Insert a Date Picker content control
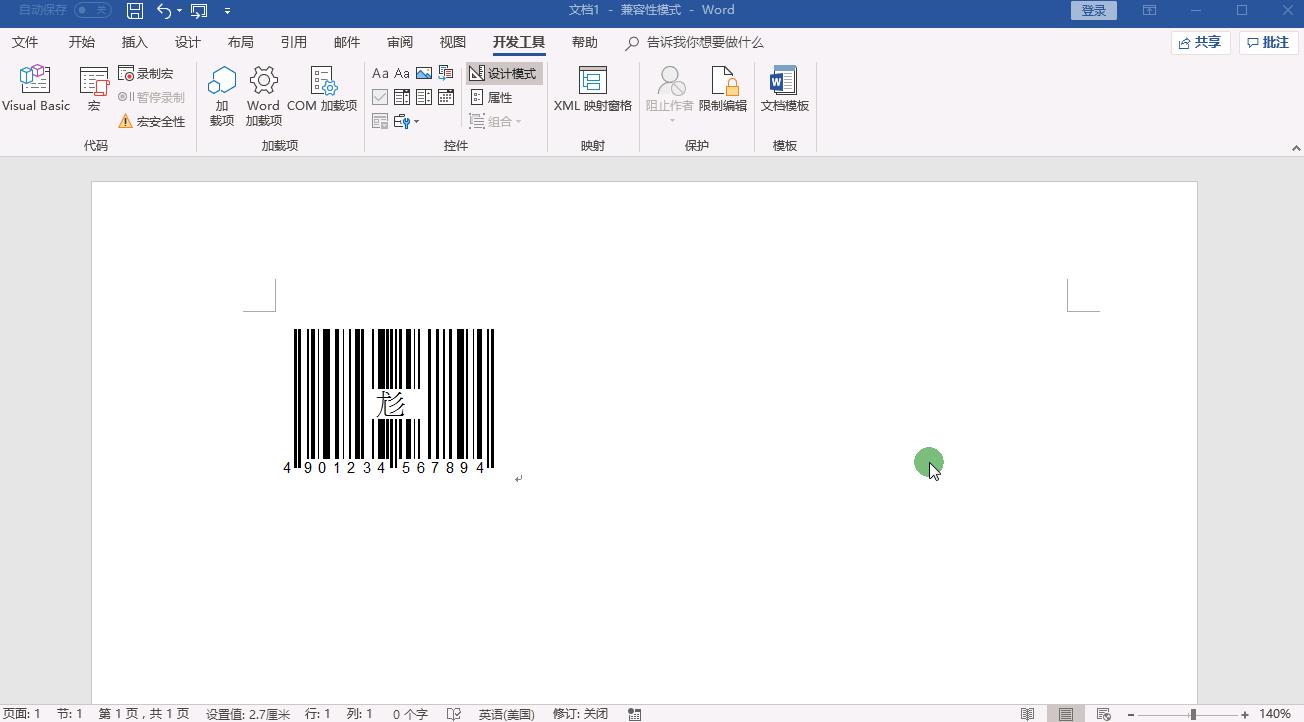The image size is (1304, 722). tap(444, 96)
